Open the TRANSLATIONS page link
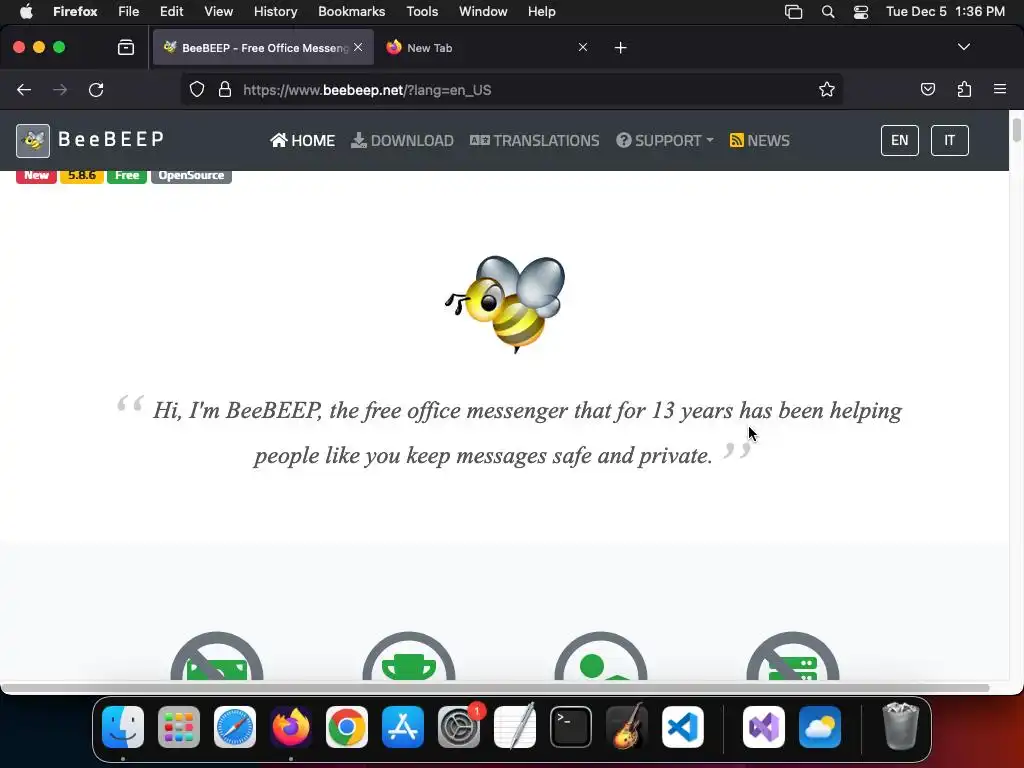 point(534,140)
